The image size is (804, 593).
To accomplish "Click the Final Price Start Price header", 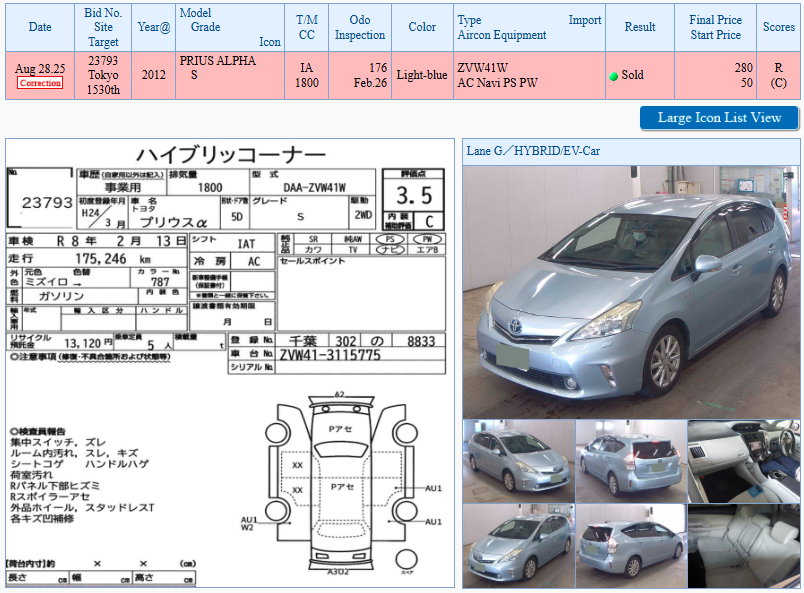I will [x=715, y=28].
